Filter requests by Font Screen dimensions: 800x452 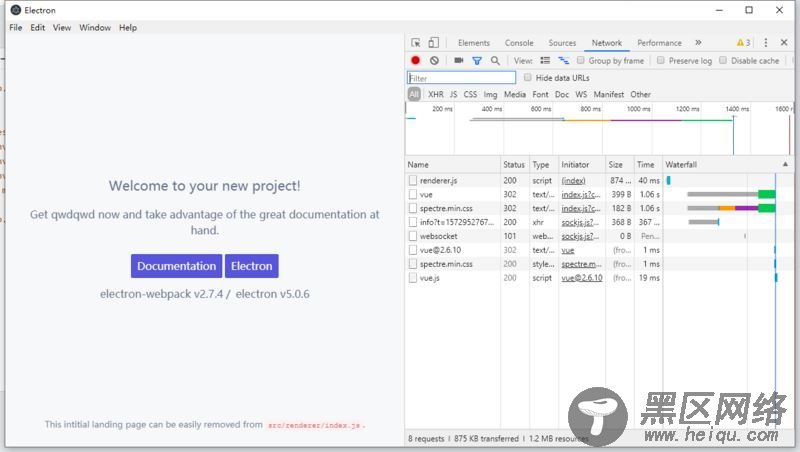tap(540, 94)
